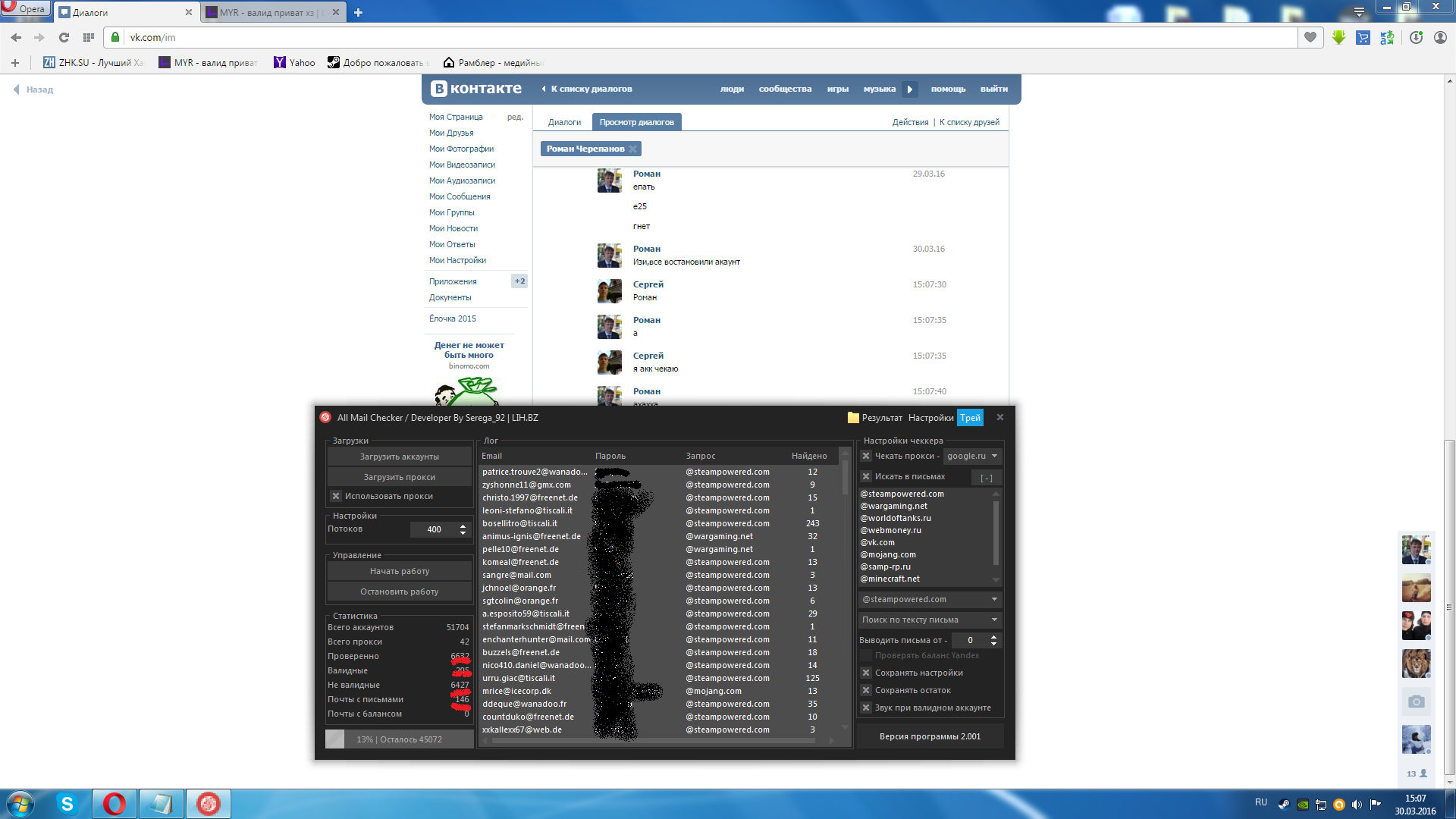Toggle Сохранять настройки checkbox
The height and width of the screenshot is (819, 1456).
[866, 673]
